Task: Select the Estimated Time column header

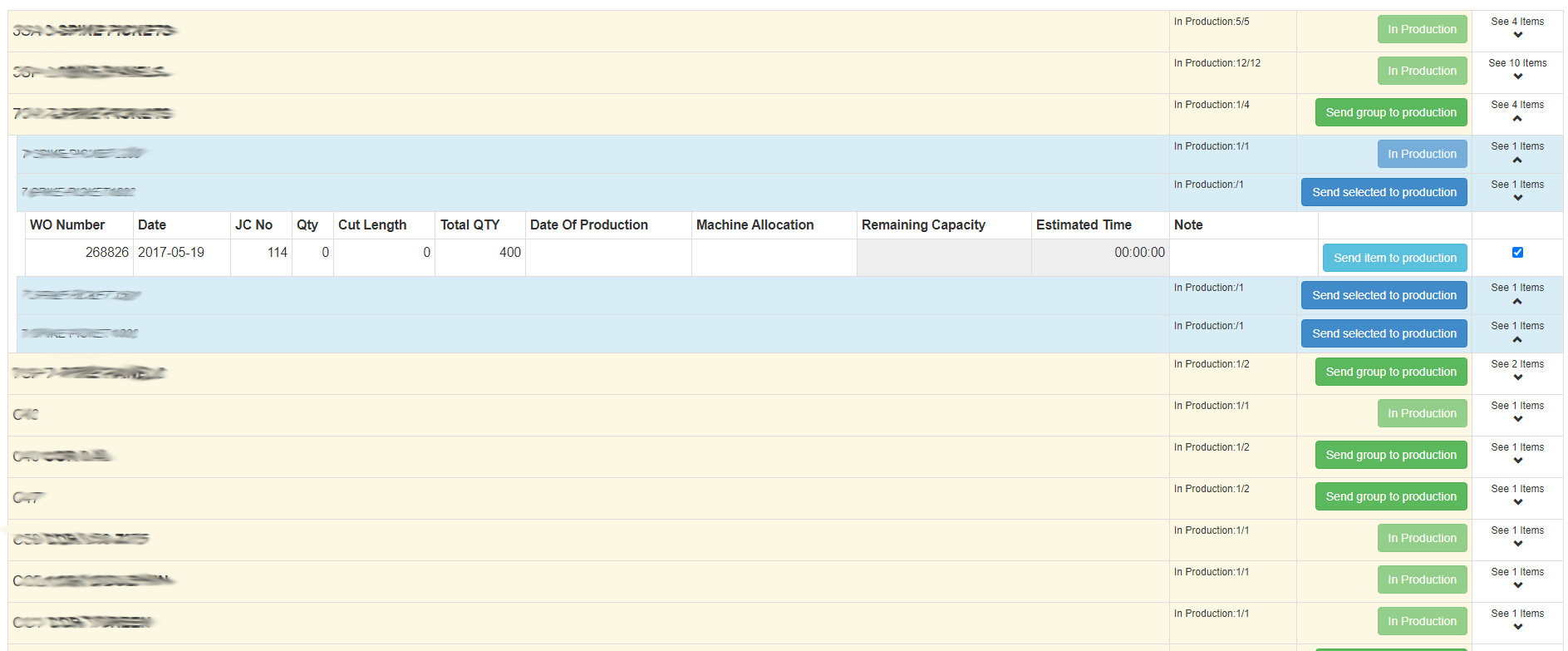Action: click(x=1084, y=225)
